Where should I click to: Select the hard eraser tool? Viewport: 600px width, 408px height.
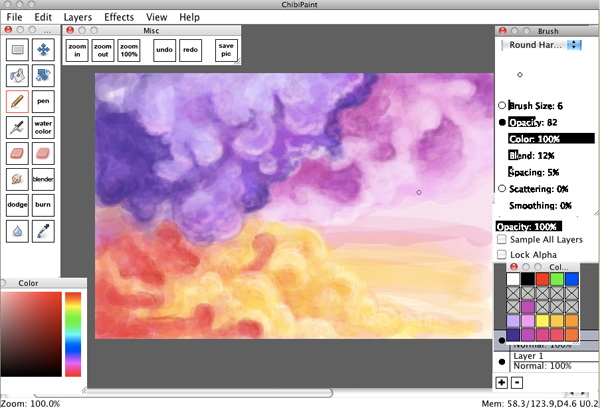click(x=17, y=153)
